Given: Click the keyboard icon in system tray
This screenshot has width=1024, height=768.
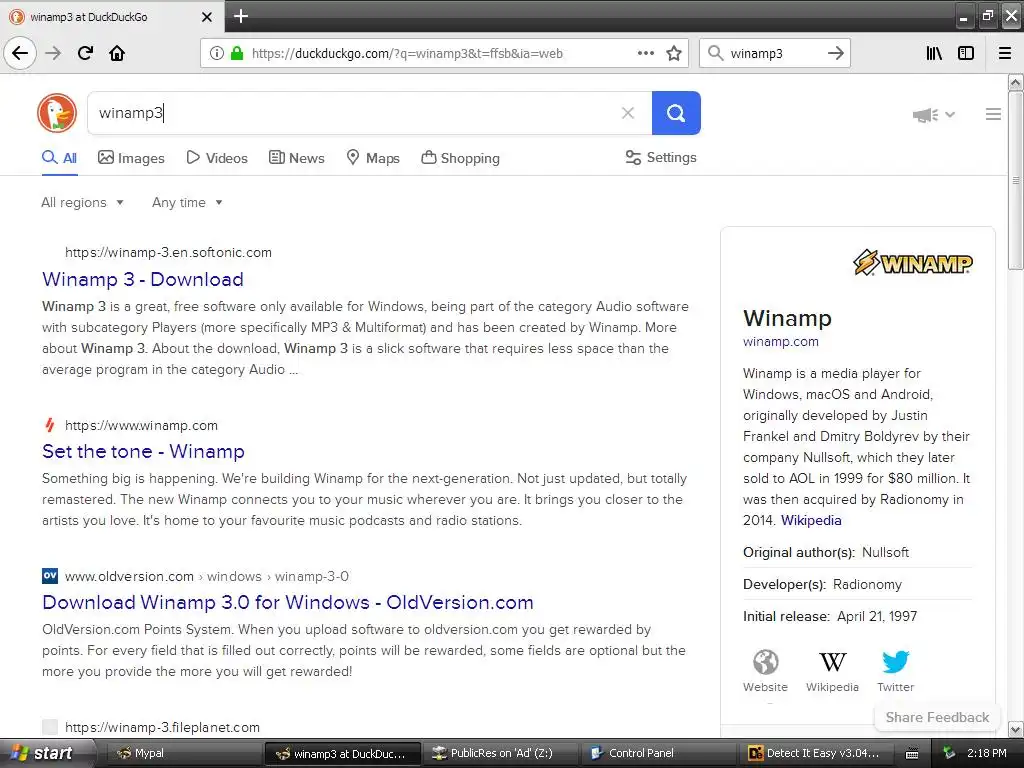Looking at the screenshot, I should (x=912, y=754).
